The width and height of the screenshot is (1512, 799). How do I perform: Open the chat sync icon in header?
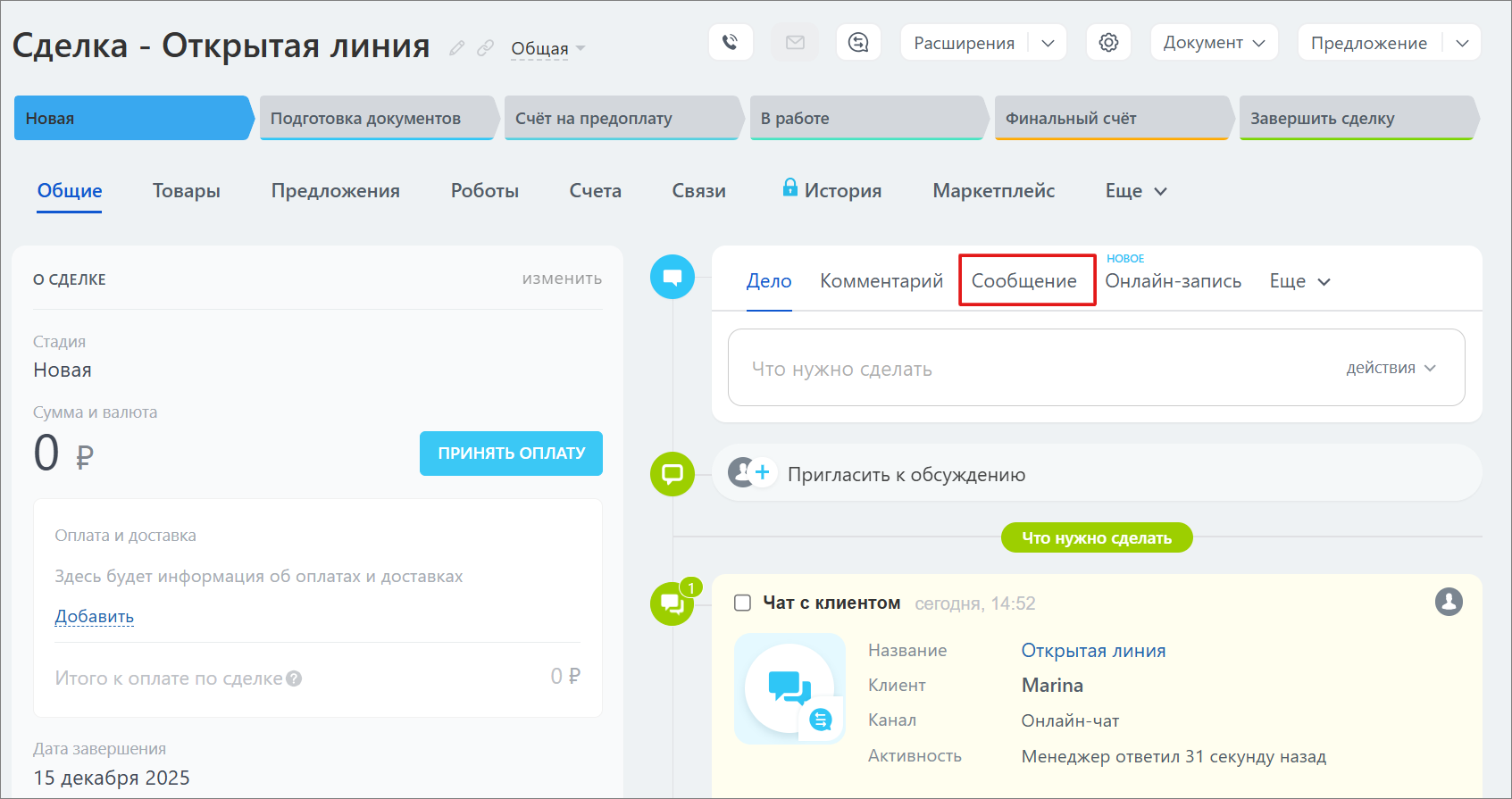click(x=858, y=42)
